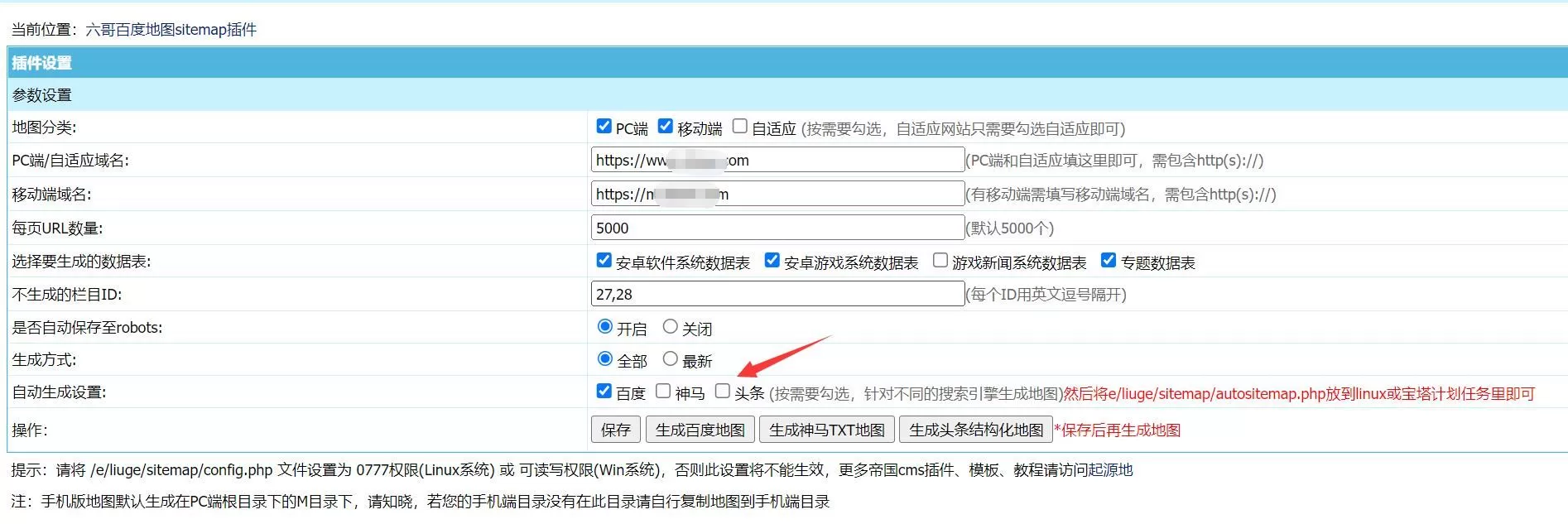Open the 六哥百度地图sitemap插件 breadcrumb link
Screen dimensions: 1568x524
tap(171, 30)
